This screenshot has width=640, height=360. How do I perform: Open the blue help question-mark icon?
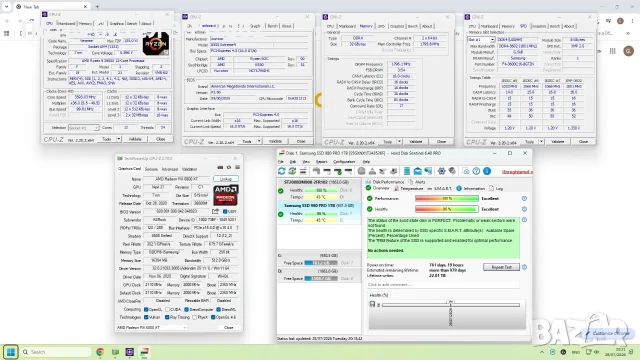point(476,171)
